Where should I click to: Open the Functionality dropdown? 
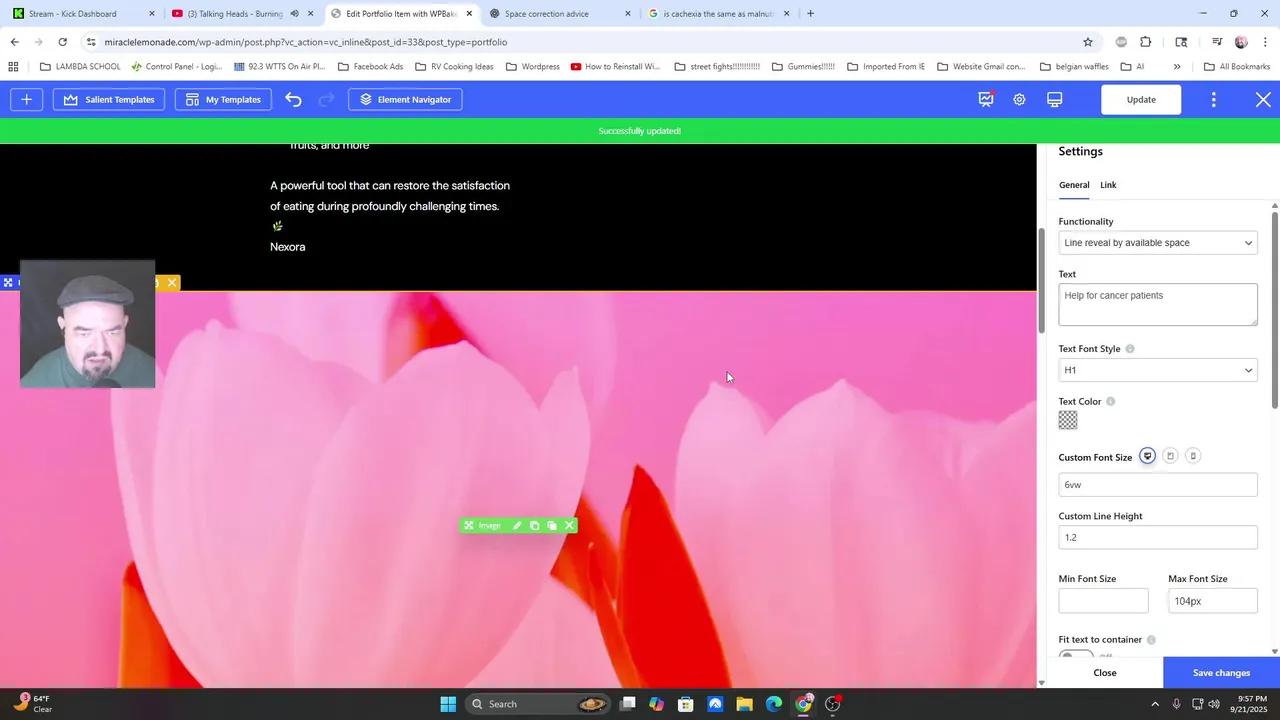click(1158, 243)
